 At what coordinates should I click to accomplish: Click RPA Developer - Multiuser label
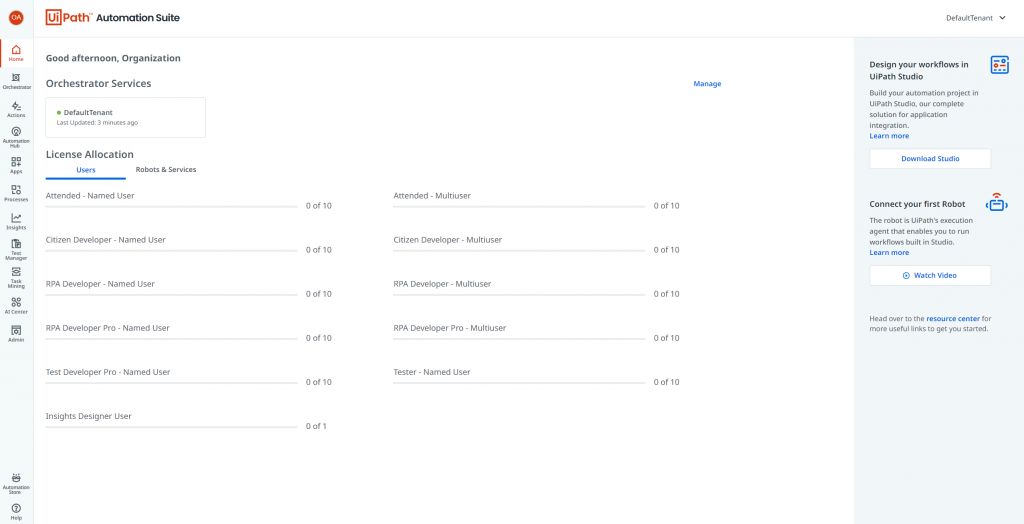tap(442, 284)
